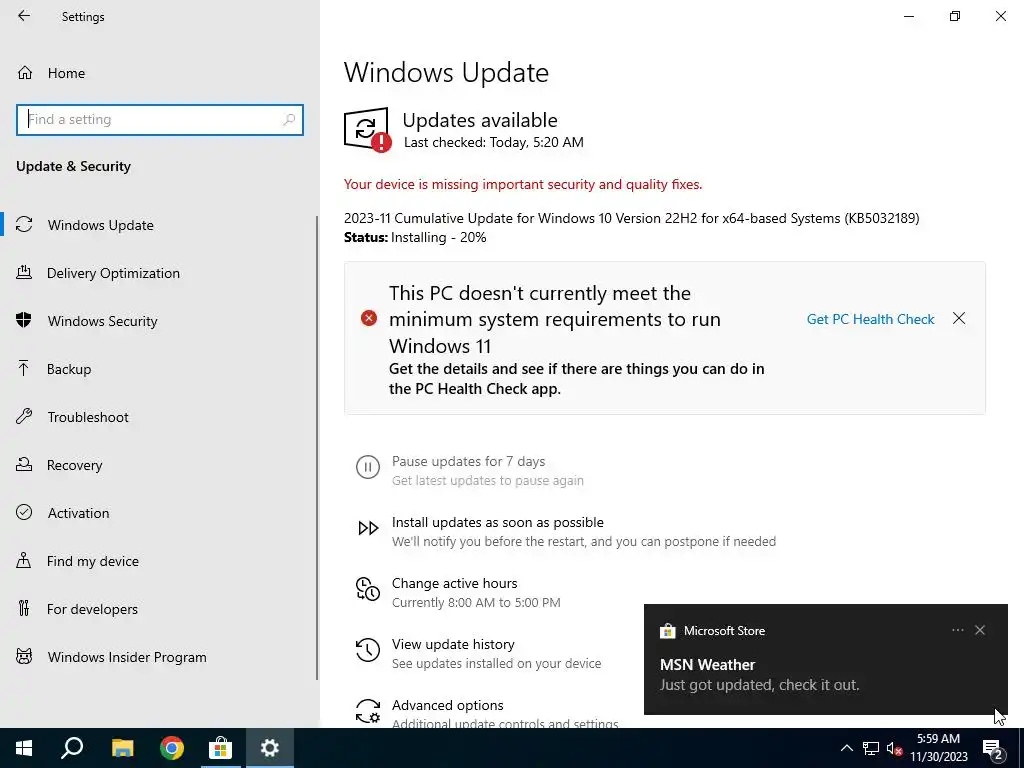Viewport: 1024px width, 768px height.
Task: Click the Recovery sidebar icon
Action: pyautogui.click(x=24, y=464)
